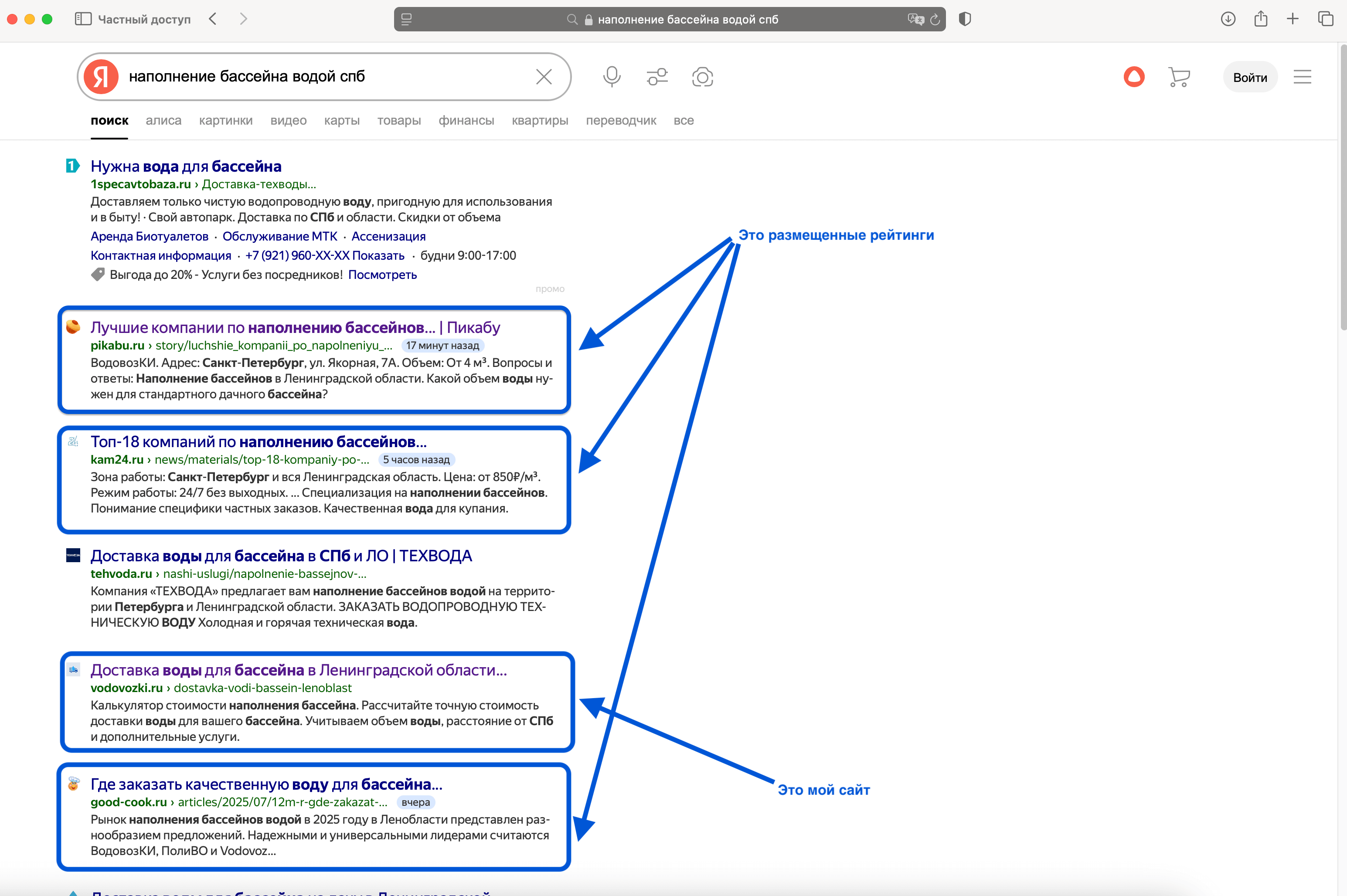The image size is (1347, 896).
Task: Click the Safari share icon
Action: 1261,19
